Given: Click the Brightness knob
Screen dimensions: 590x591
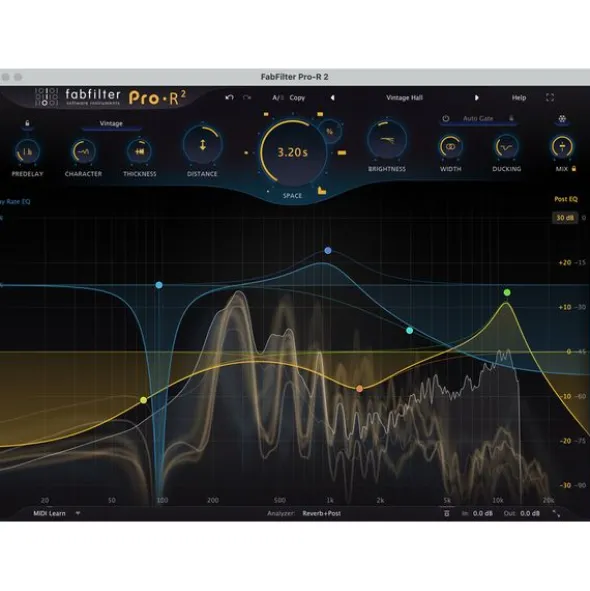Looking at the screenshot, I should (x=387, y=140).
